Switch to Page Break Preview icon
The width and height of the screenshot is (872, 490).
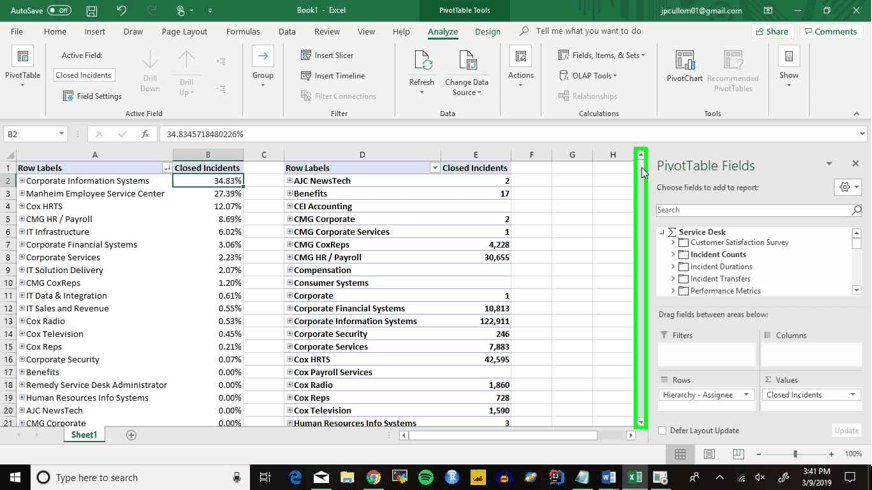tap(738, 454)
